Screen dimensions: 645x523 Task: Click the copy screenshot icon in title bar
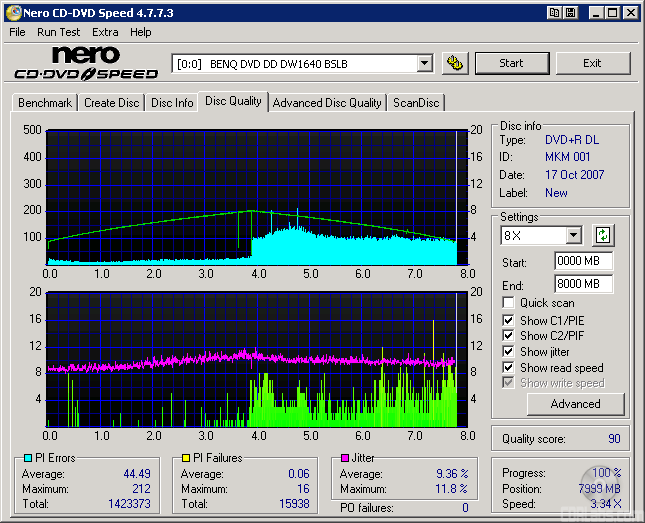[554, 13]
